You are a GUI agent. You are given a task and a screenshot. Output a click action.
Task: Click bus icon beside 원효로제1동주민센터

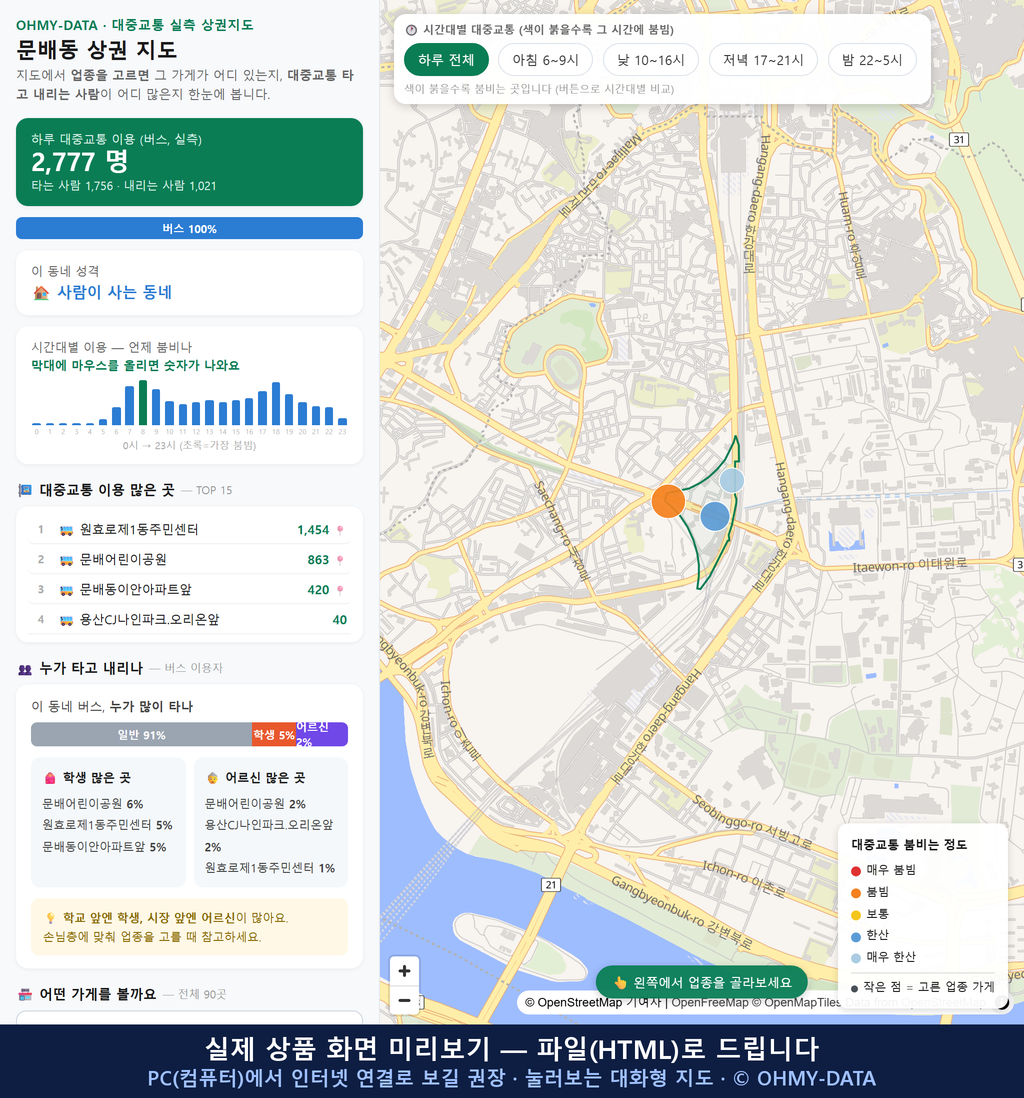[x=67, y=530]
